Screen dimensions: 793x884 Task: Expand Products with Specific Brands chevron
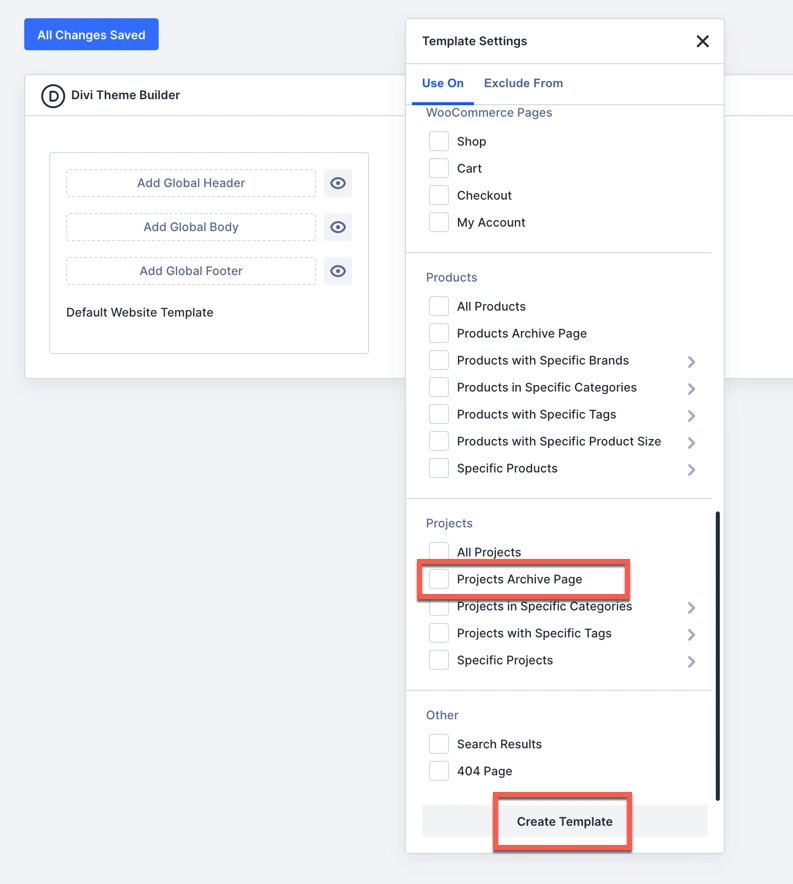(692, 362)
